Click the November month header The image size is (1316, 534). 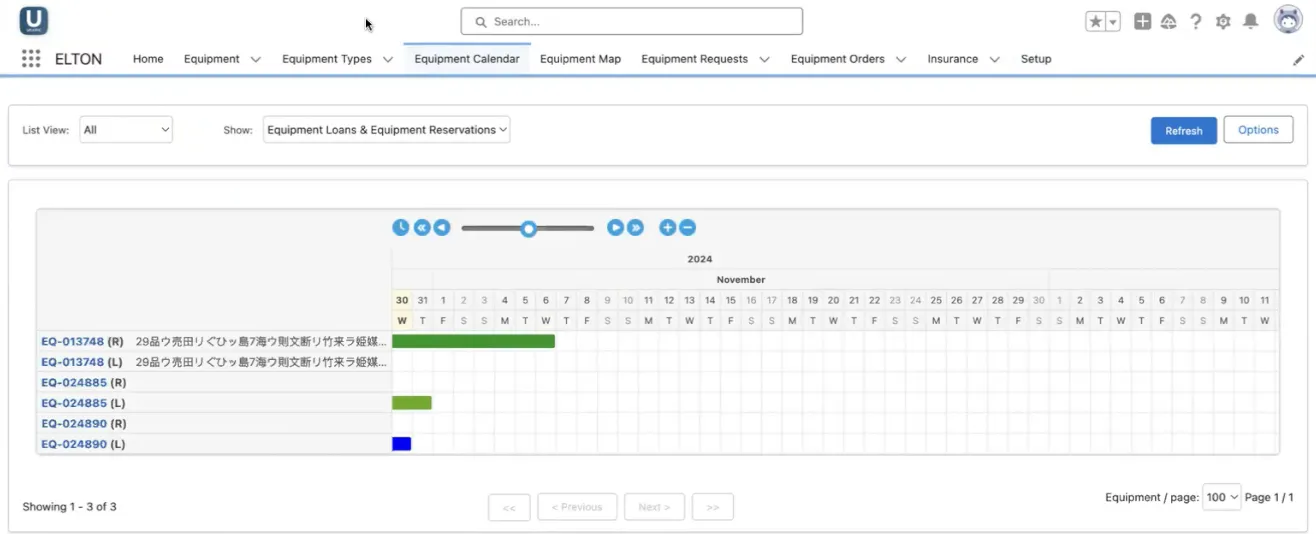pyautogui.click(x=741, y=280)
